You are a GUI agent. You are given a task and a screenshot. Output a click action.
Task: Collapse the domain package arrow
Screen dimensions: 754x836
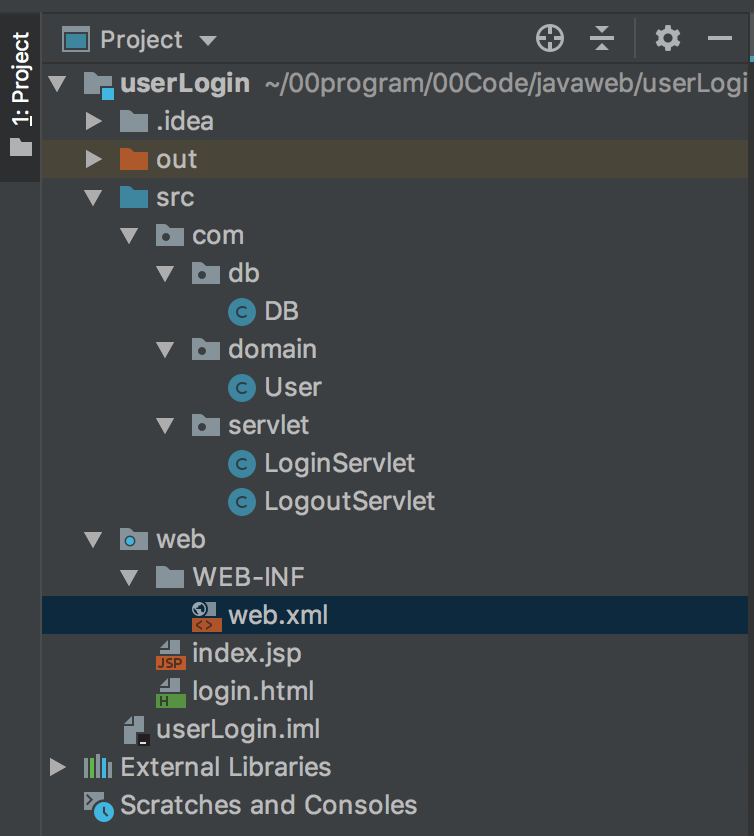click(x=165, y=350)
